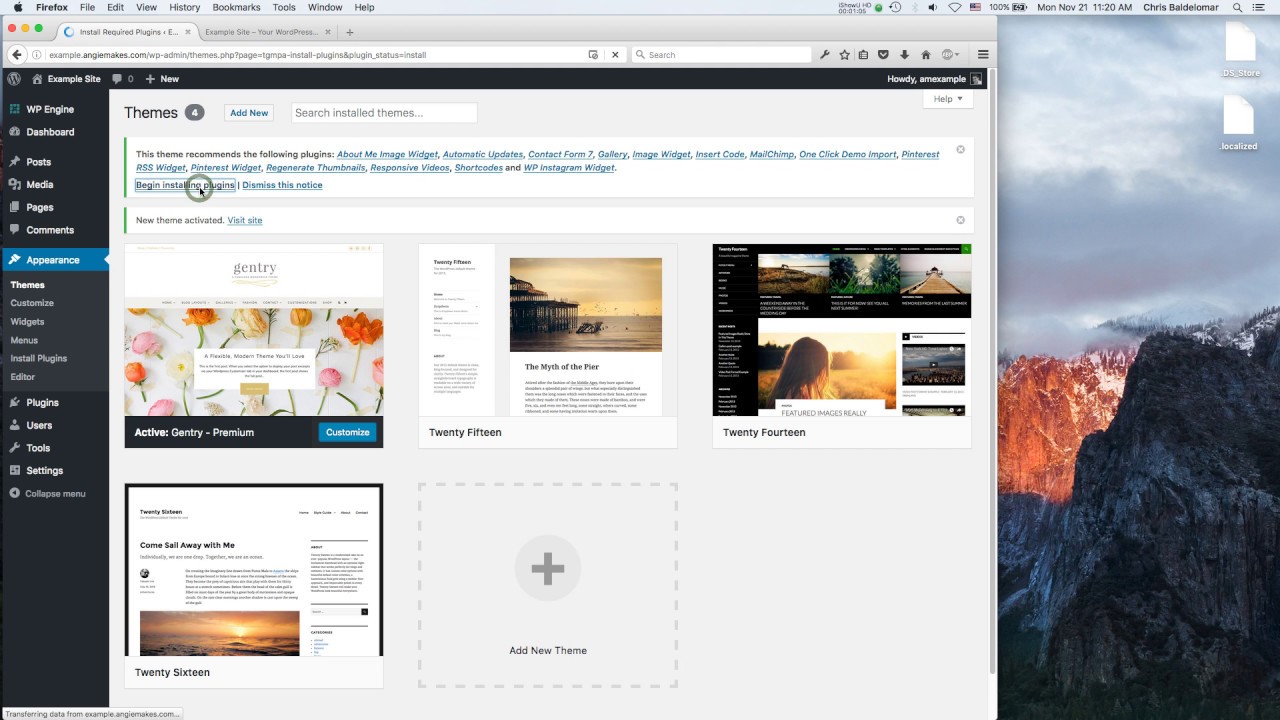1280x720 pixels.
Task: Select the Twenty Sixteen theme thumbnail
Action: tap(254, 570)
